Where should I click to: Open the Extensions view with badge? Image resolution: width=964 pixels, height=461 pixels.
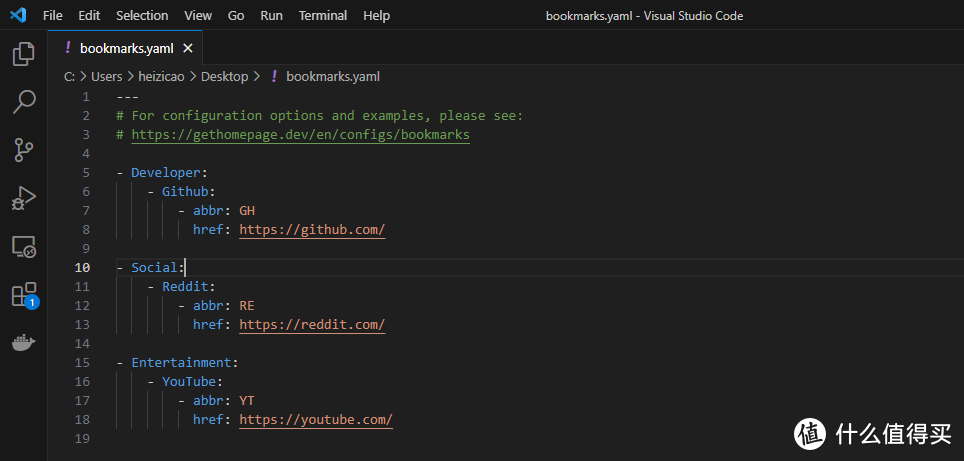23,295
